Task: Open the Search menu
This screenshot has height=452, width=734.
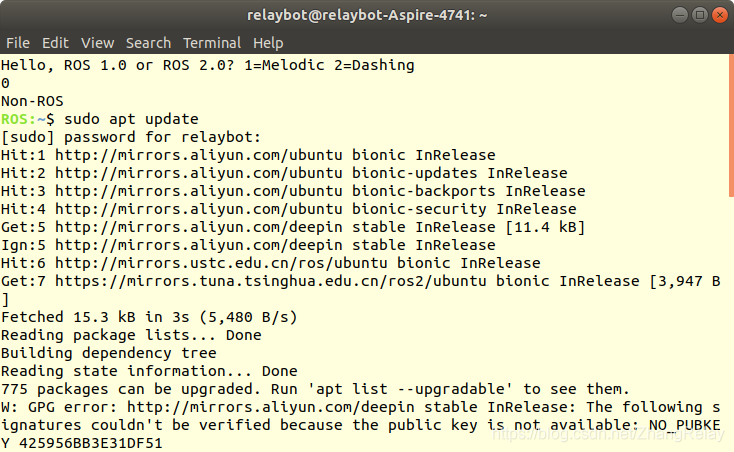Action: 148,43
